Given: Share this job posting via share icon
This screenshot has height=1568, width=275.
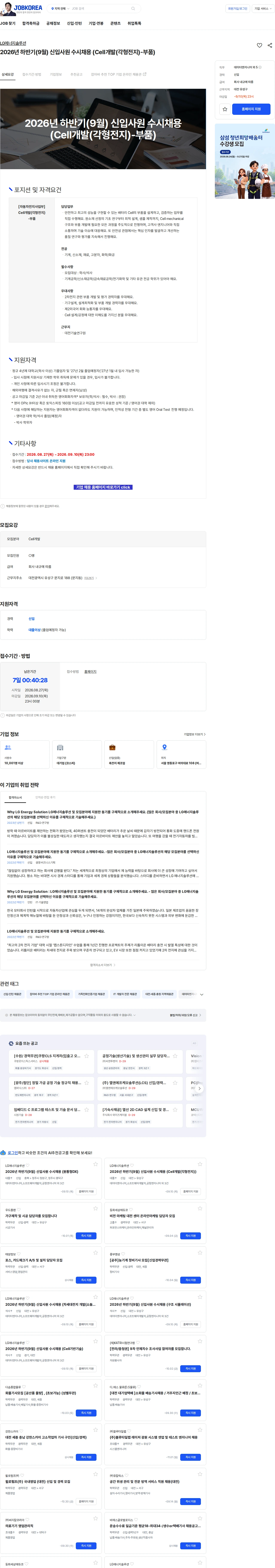Looking at the screenshot, I should tap(270, 45).
